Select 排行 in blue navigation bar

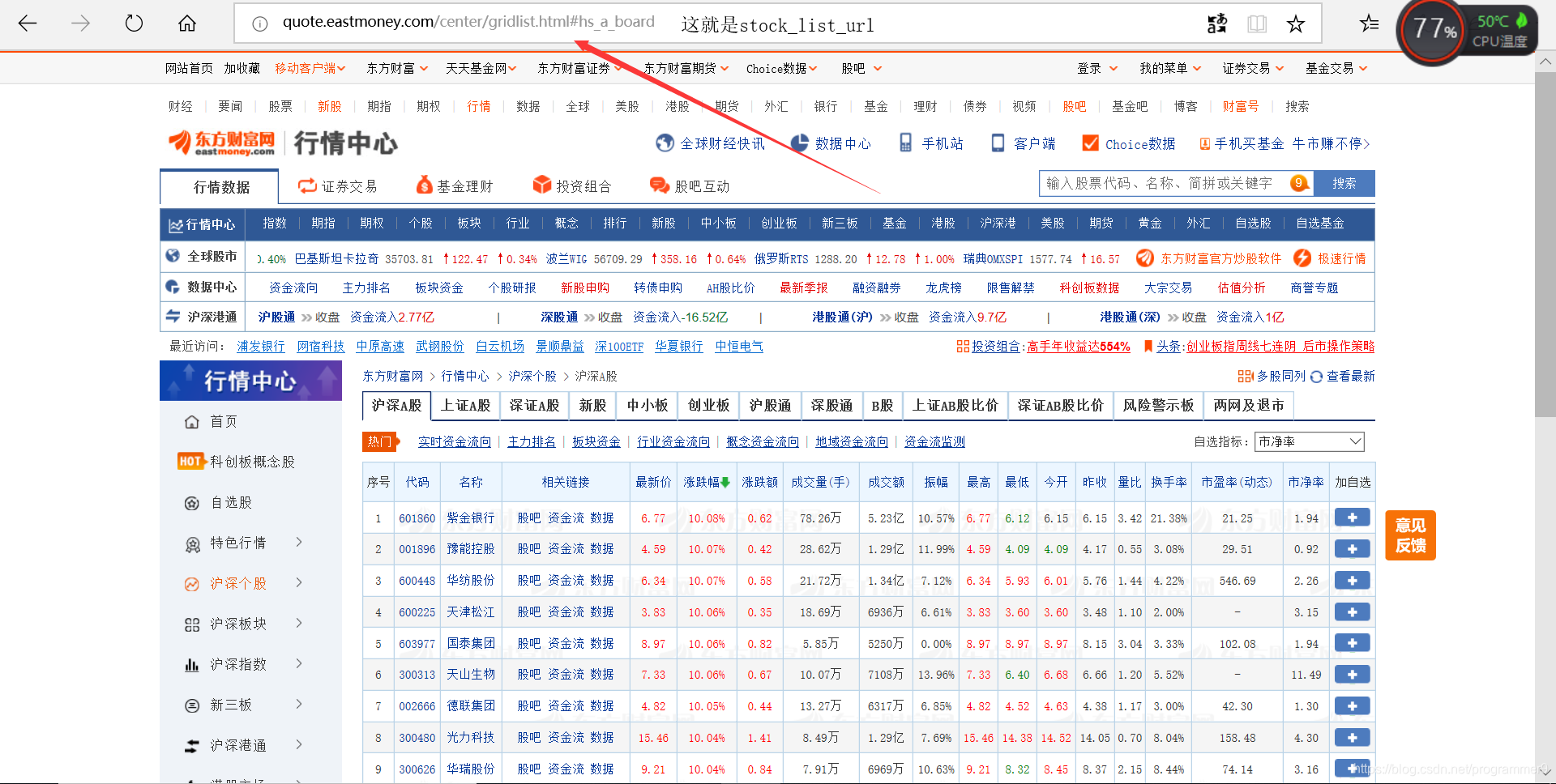coord(615,224)
